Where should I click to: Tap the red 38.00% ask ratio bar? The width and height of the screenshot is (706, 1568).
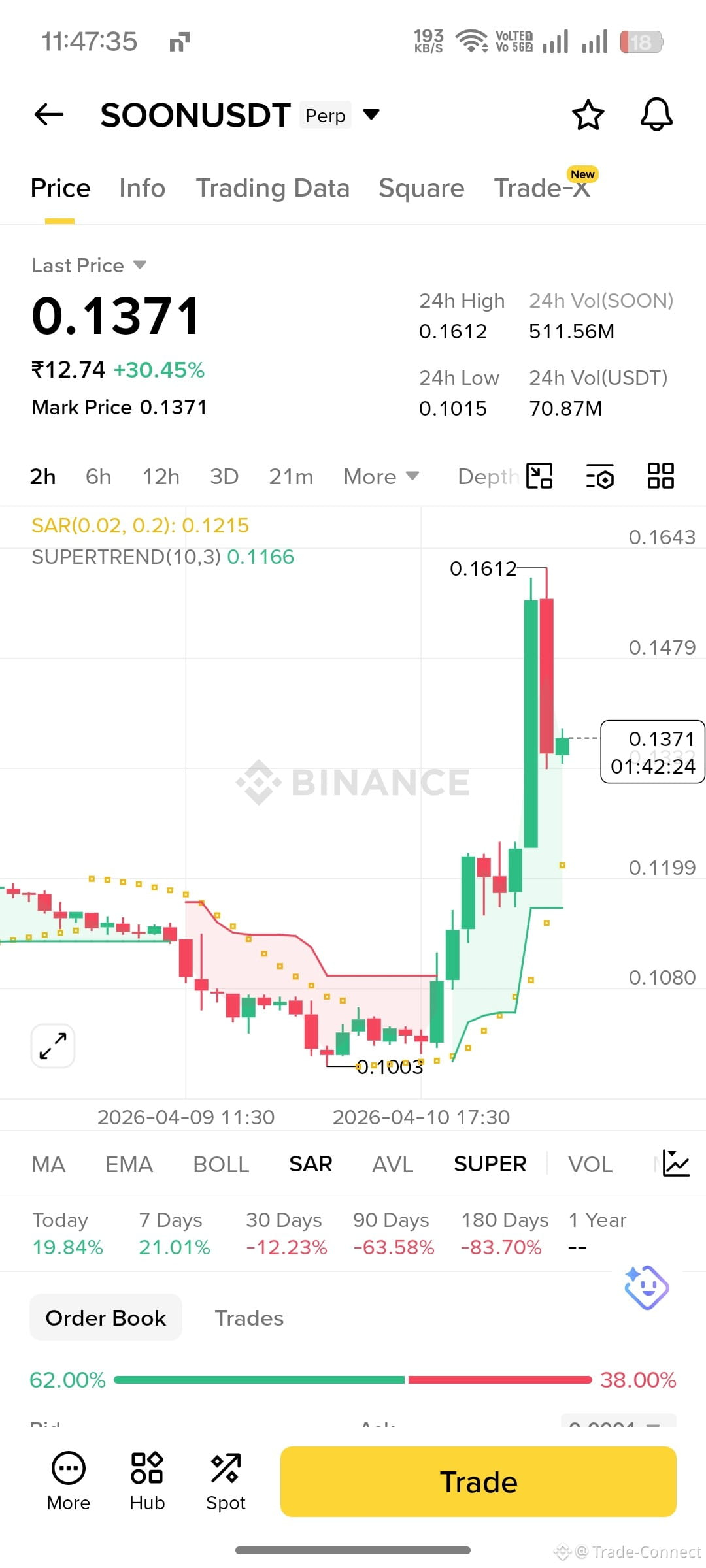coord(500,1380)
